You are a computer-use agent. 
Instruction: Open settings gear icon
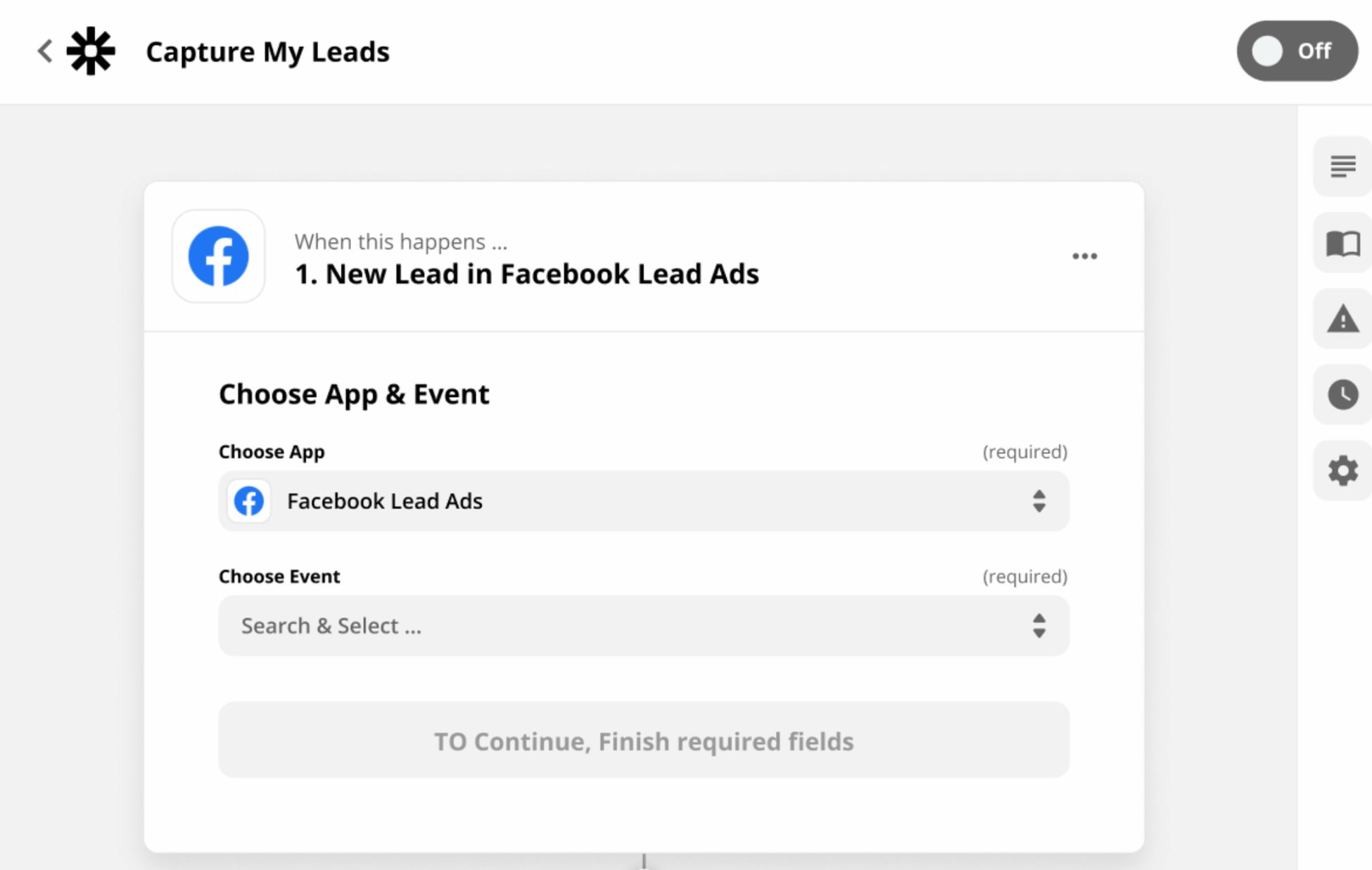[x=1342, y=471]
